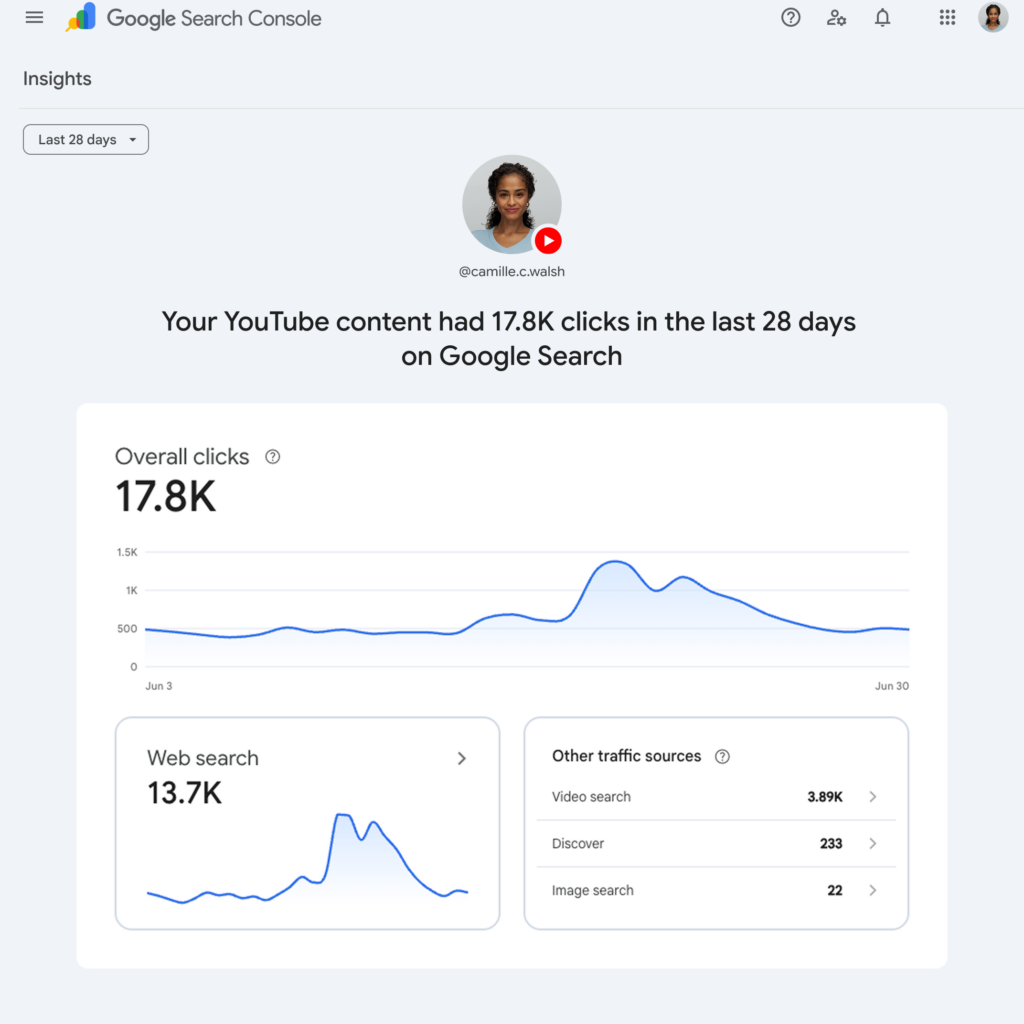Click the Overall clicks label
The height and width of the screenshot is (1024, 1024).
(182, 456)
